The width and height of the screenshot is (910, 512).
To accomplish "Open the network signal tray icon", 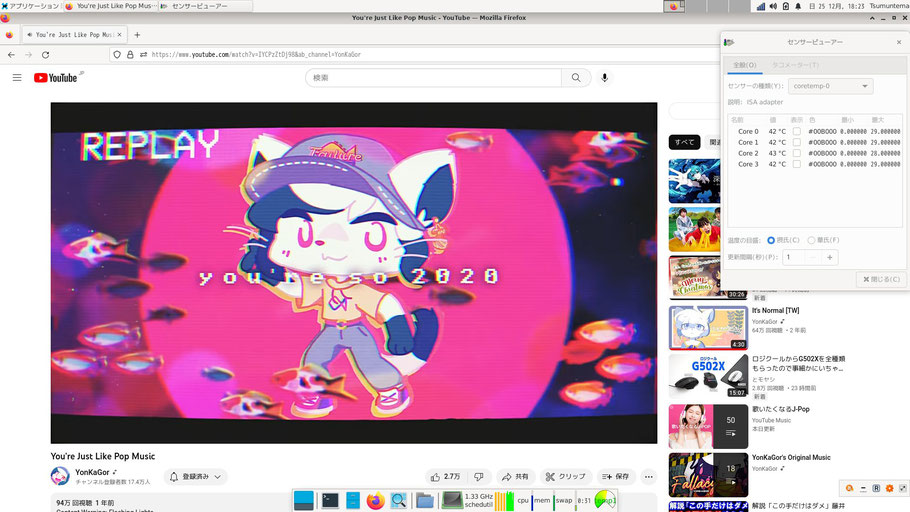I will [761, 6].
